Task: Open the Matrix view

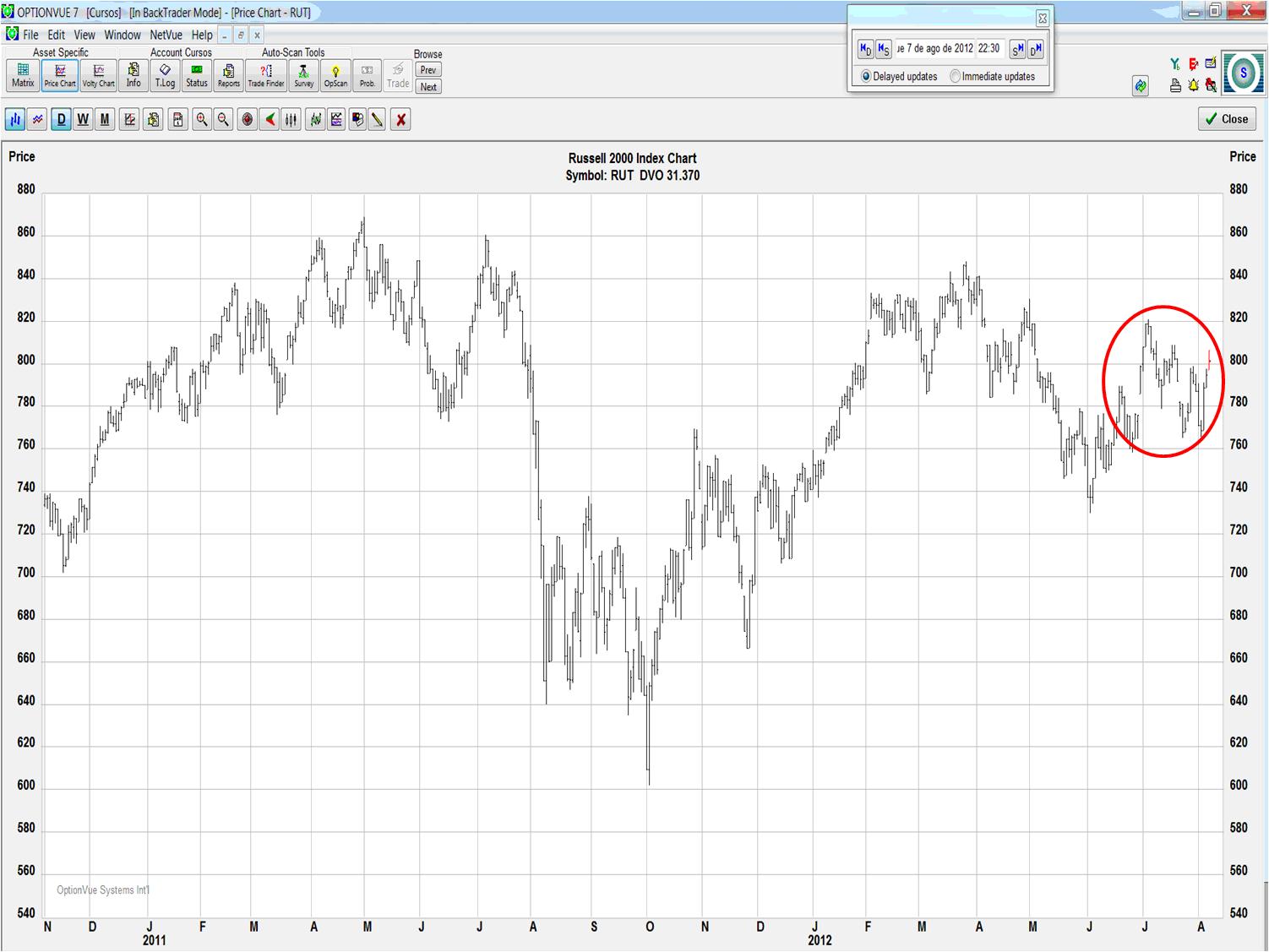Action: [x=23, y=75]
